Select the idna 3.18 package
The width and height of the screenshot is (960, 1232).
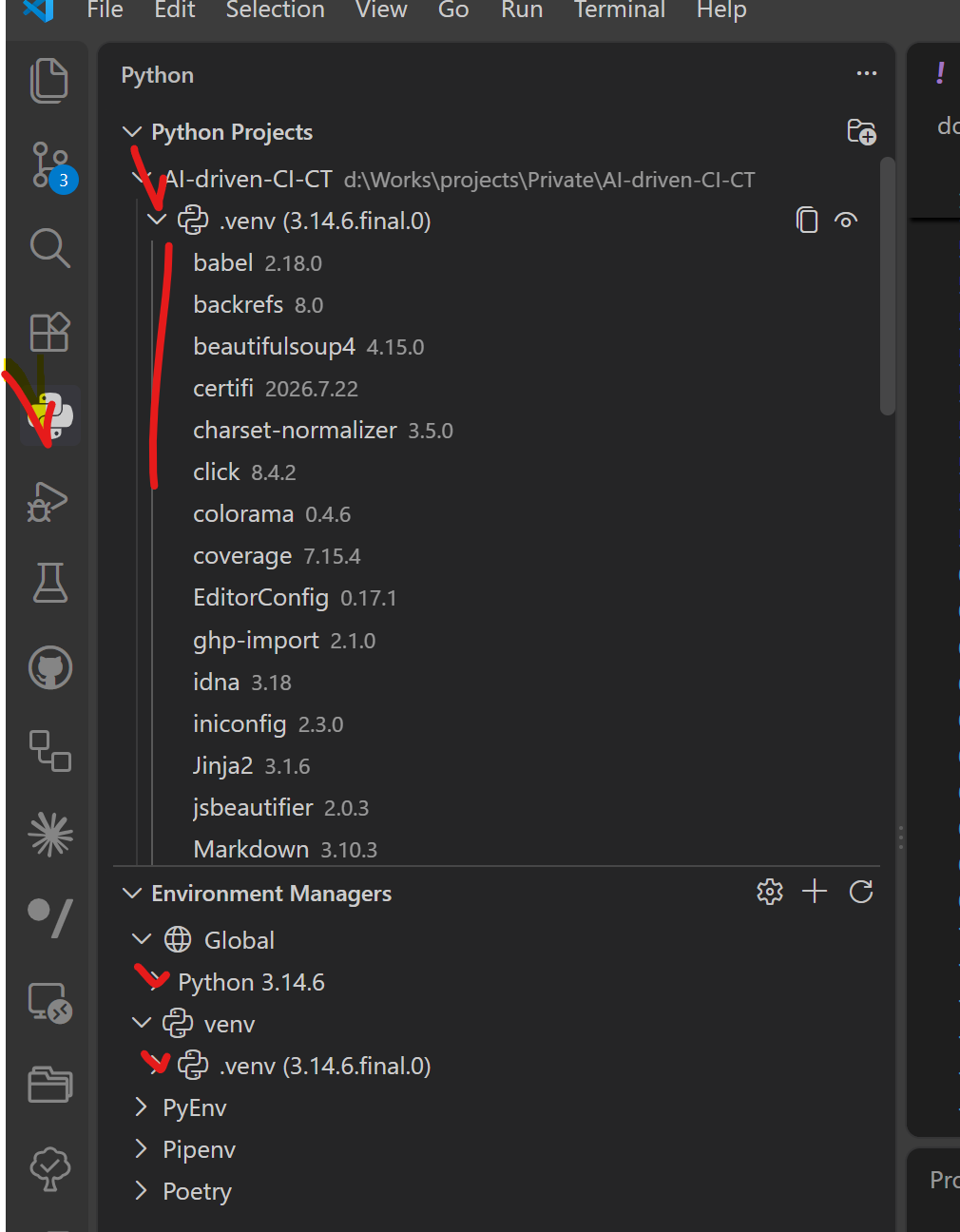tap(496, 682)
